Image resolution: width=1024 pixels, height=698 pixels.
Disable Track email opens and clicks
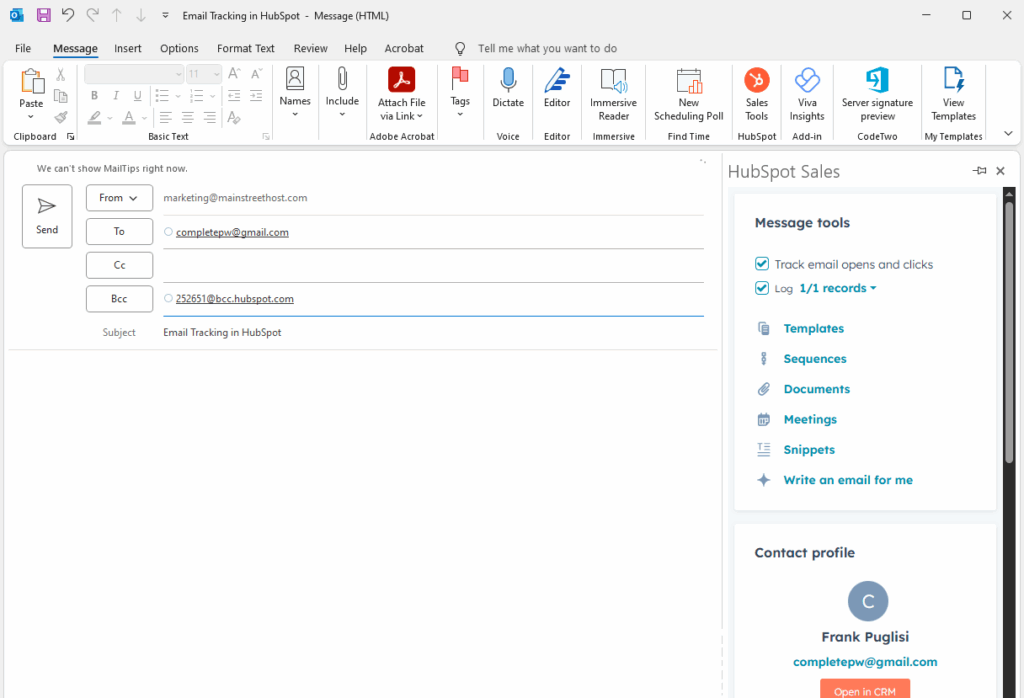[x=761, y=264]
